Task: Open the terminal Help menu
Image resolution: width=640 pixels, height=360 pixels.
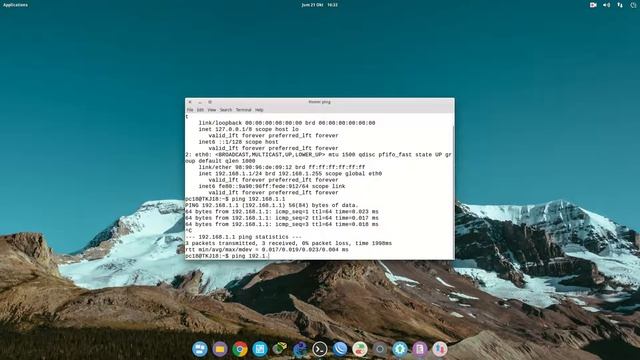Action: (x=259, y=110)
